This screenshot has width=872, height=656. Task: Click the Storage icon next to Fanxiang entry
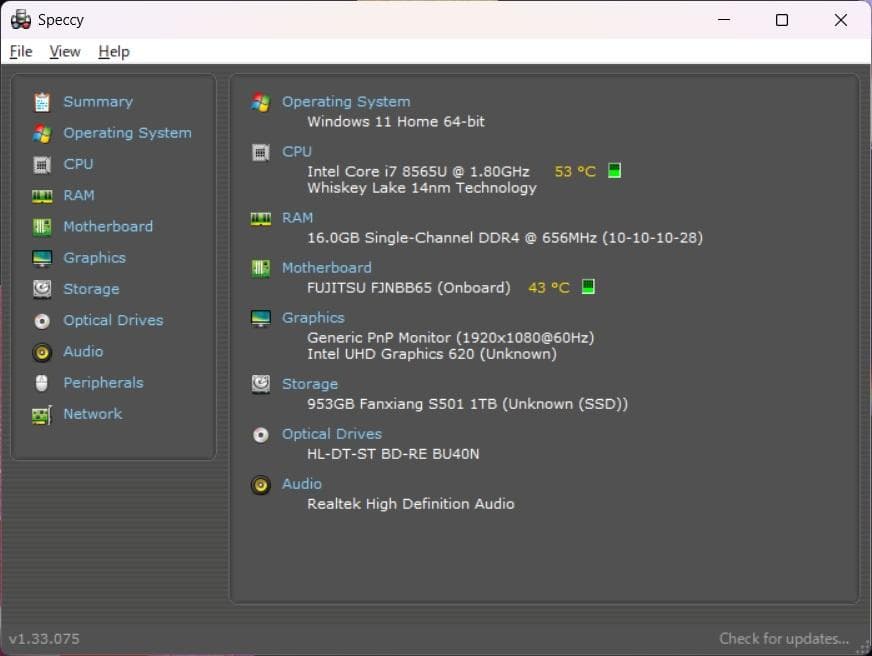(259, 384)
